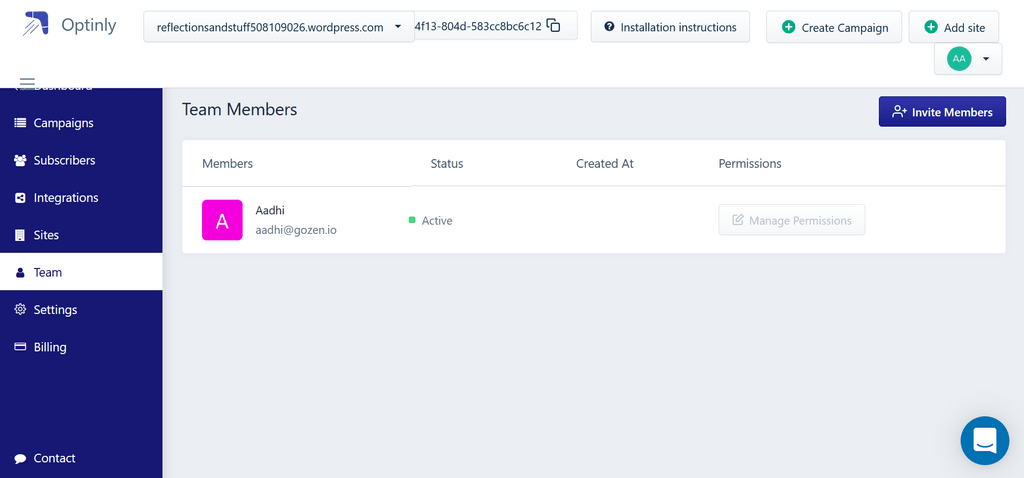Click the AA user avatar icon
This screenshot has height=478, width=1024.
coord(959,59)
